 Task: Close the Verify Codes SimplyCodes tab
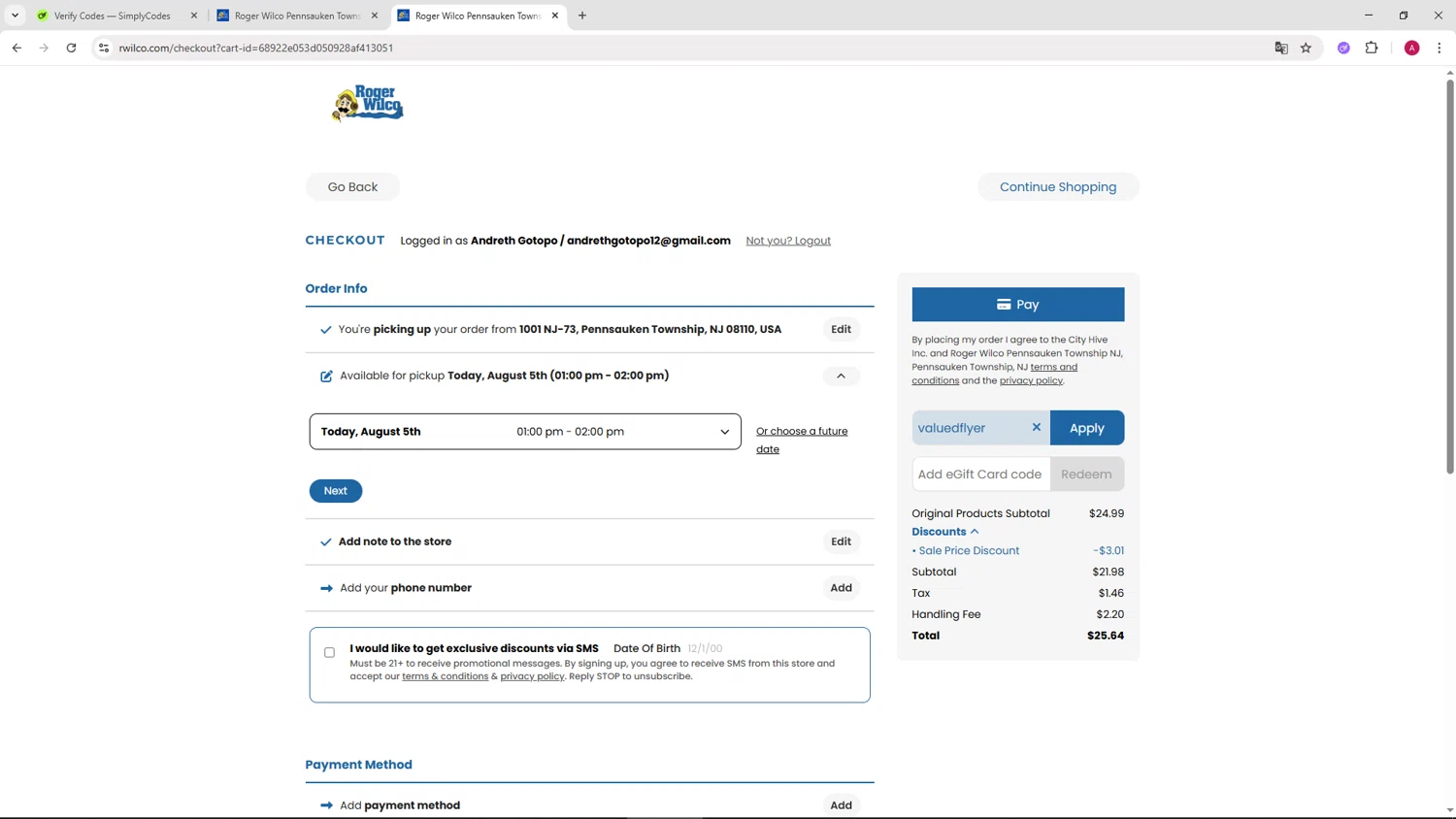[194, 16]
